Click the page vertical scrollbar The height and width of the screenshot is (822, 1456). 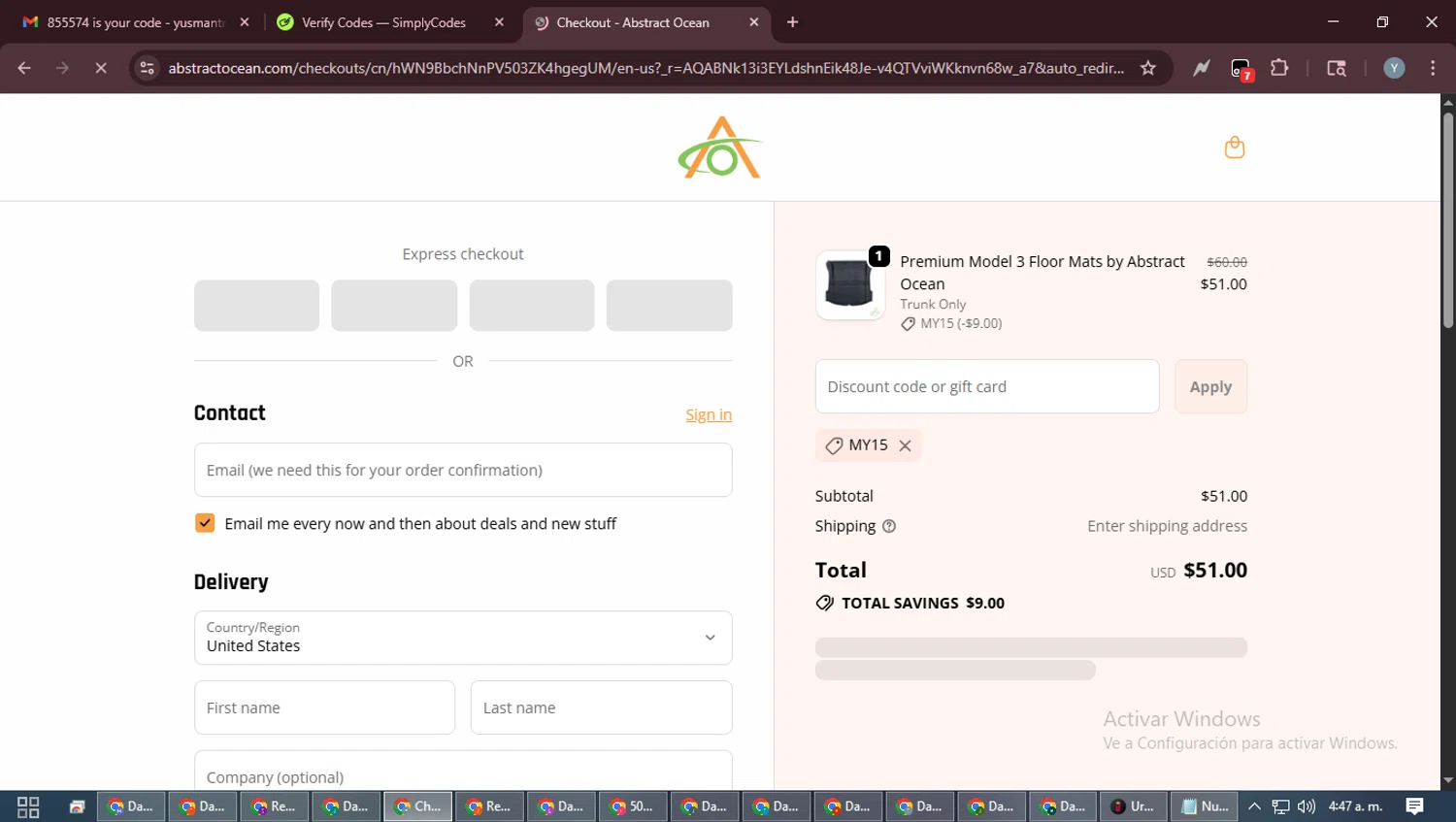[1447, 220]
